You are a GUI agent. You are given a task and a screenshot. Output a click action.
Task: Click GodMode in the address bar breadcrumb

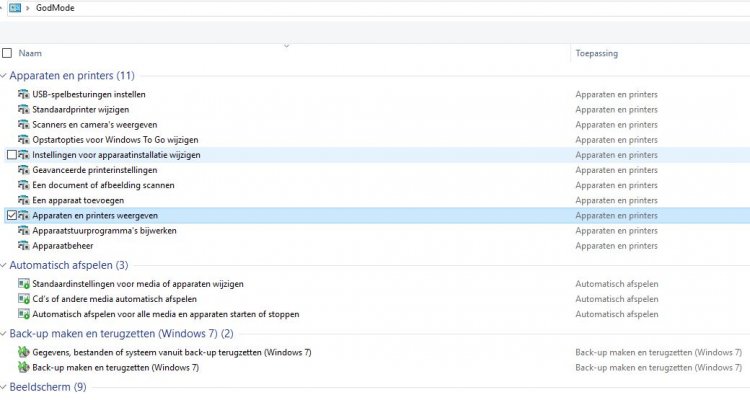pos(54,8)
